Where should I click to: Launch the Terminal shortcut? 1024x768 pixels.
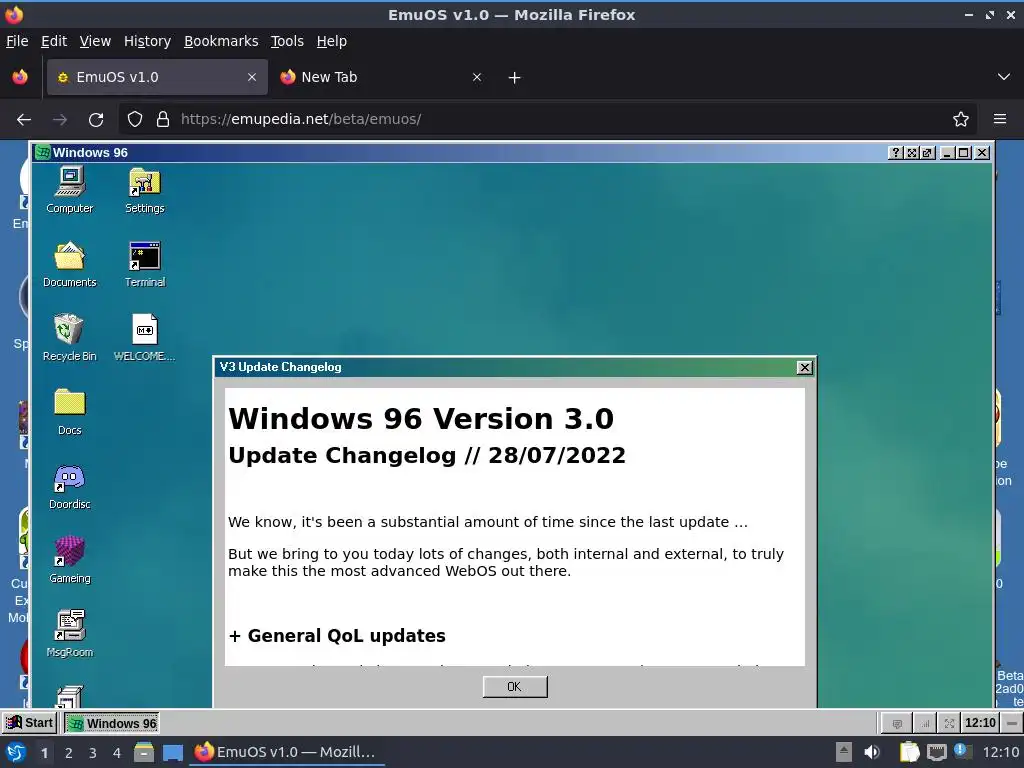click(144, 264)
